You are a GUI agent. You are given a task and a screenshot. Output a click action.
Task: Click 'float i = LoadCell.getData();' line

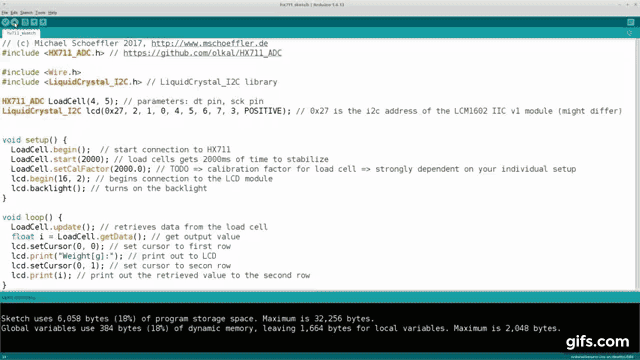[x=78, y=237]
